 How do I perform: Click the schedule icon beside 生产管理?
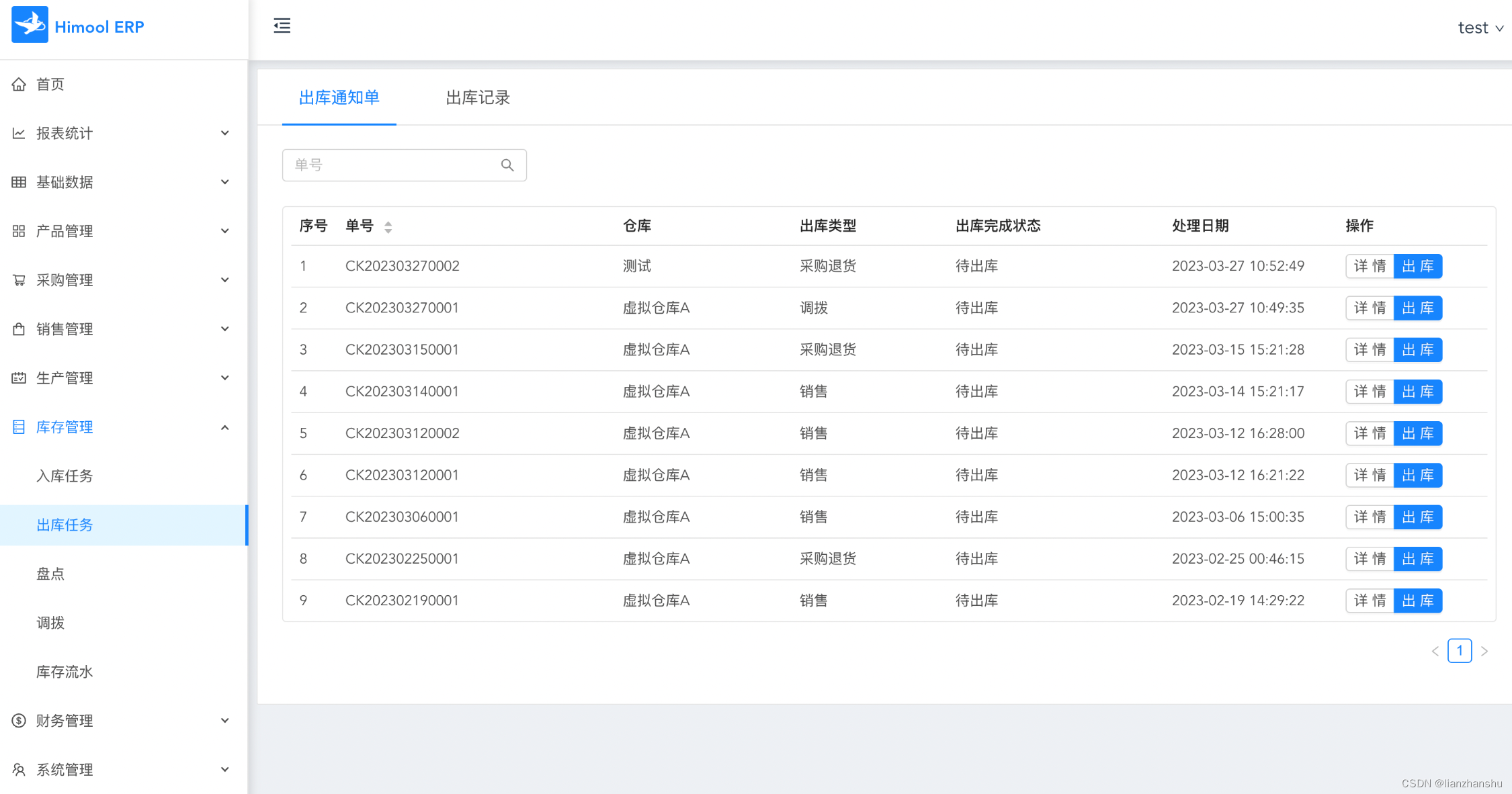click(19, 378)
